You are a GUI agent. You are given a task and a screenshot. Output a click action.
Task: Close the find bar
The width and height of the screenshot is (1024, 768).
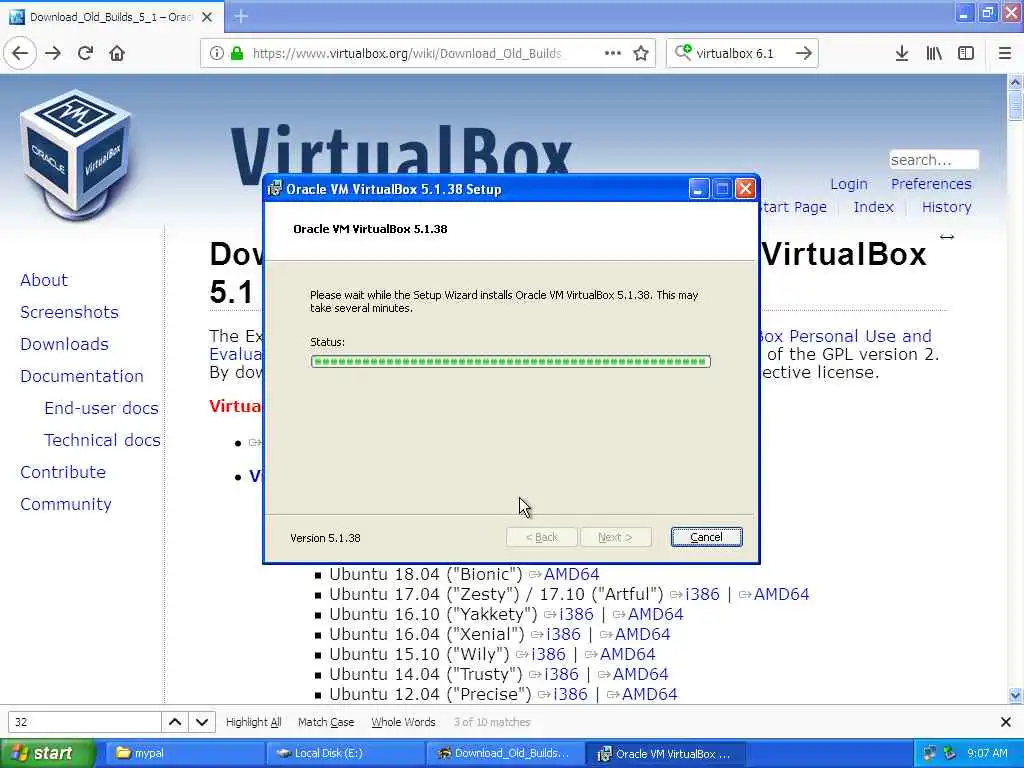(1006, 722)
